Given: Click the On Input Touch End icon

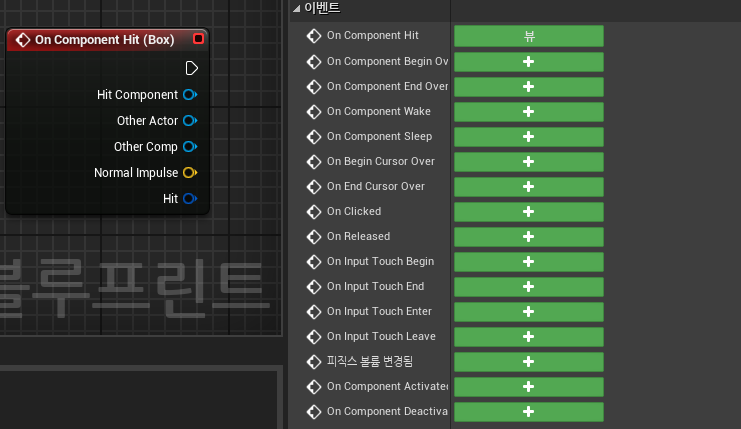Looking at the screenshot, I should tap(314, 287).
